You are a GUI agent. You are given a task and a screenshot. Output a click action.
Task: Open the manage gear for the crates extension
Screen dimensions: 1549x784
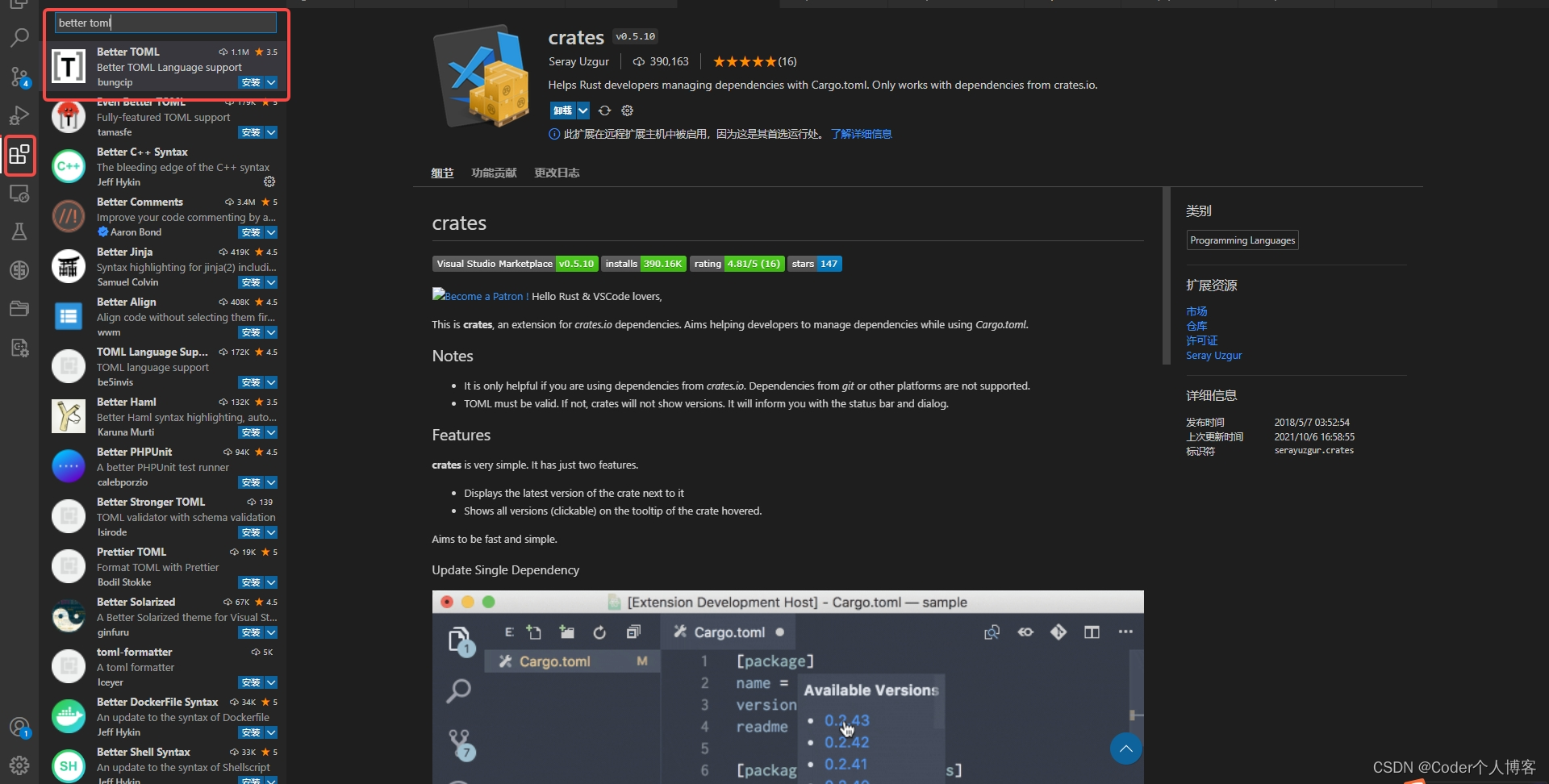pos(628,111)
